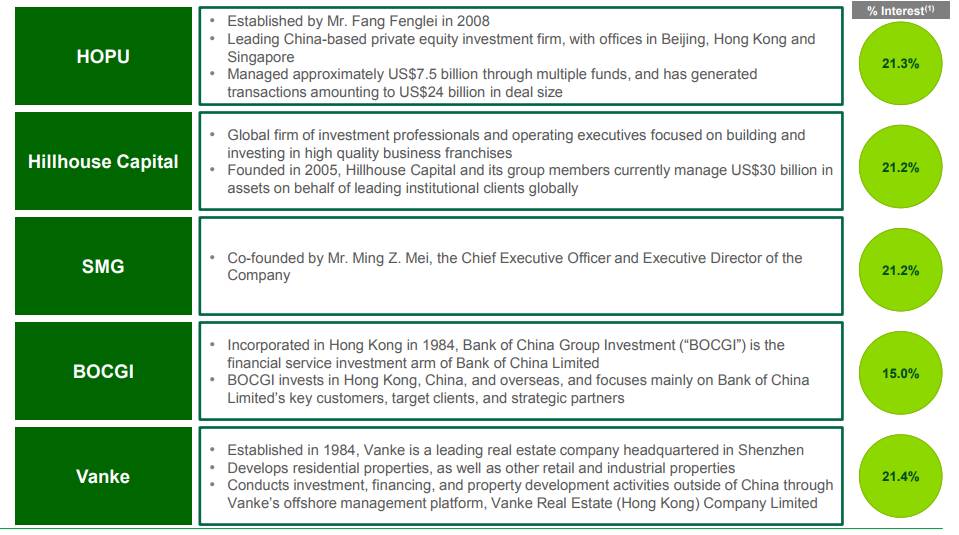
Task: Click the Ming Z. Mei co-founder text
Action: pos(514,266)
